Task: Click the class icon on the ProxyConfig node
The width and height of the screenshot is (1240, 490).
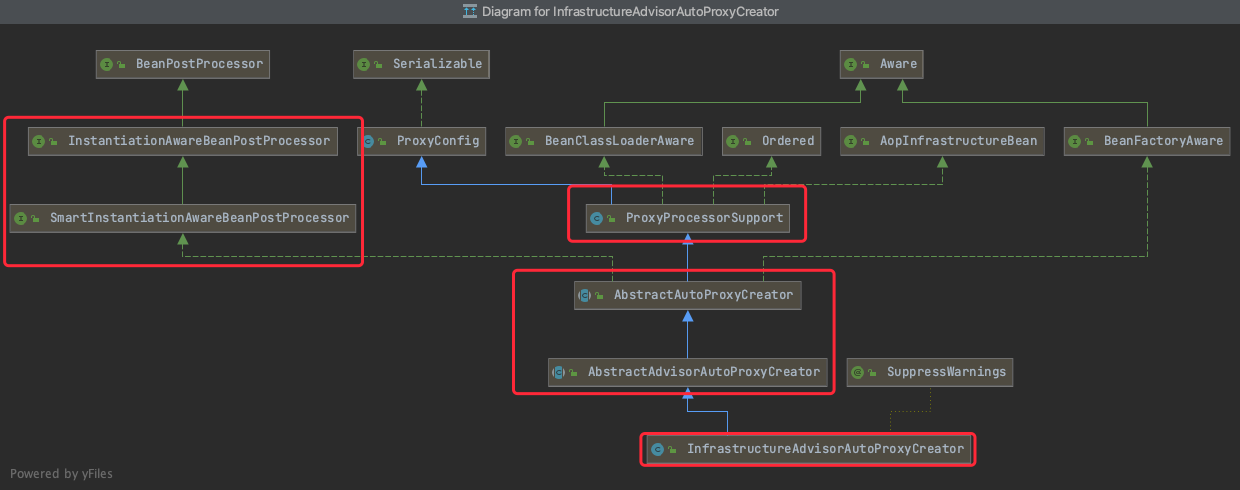Action: (368, 142)
